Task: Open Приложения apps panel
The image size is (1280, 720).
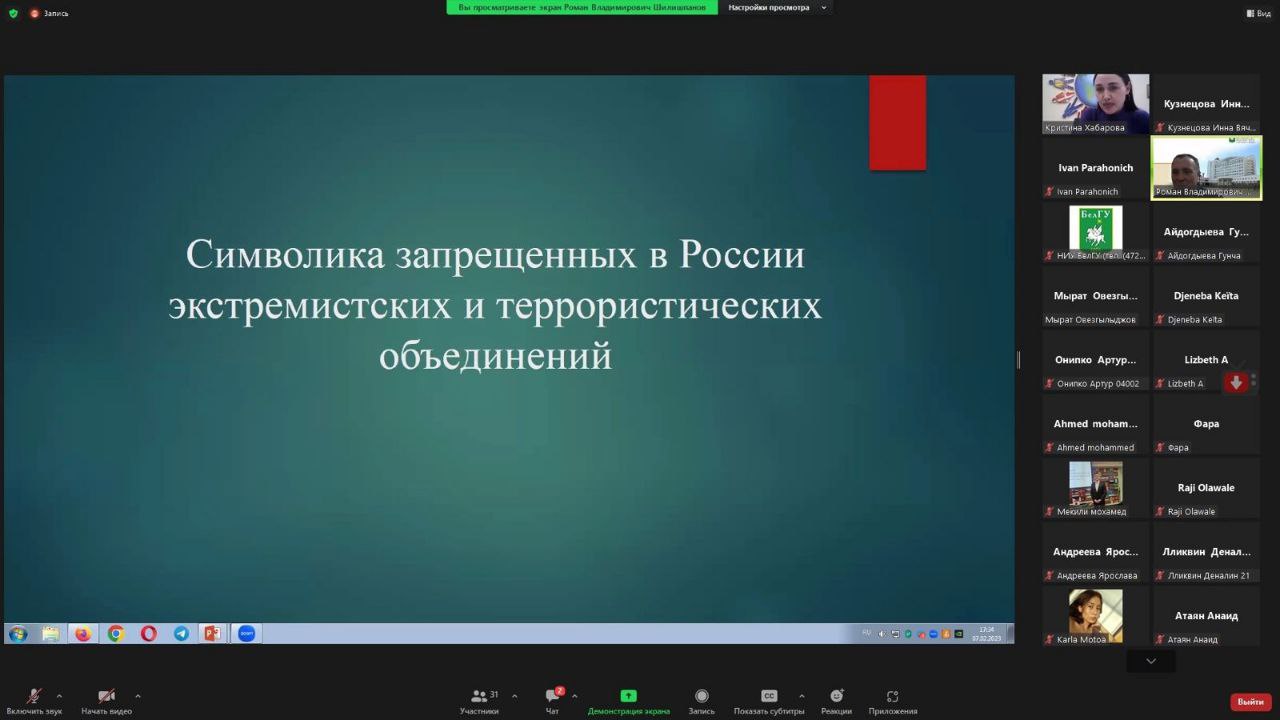Action: pos(892,700)
